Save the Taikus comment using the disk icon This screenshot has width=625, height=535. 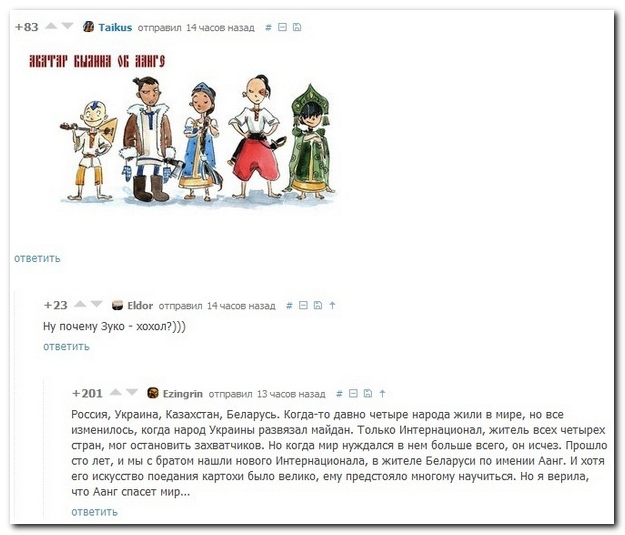click(x=297, y=27)
